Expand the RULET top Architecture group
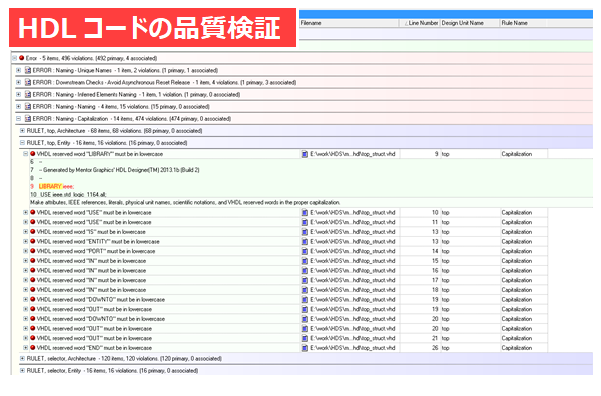 tap(22, 131)
